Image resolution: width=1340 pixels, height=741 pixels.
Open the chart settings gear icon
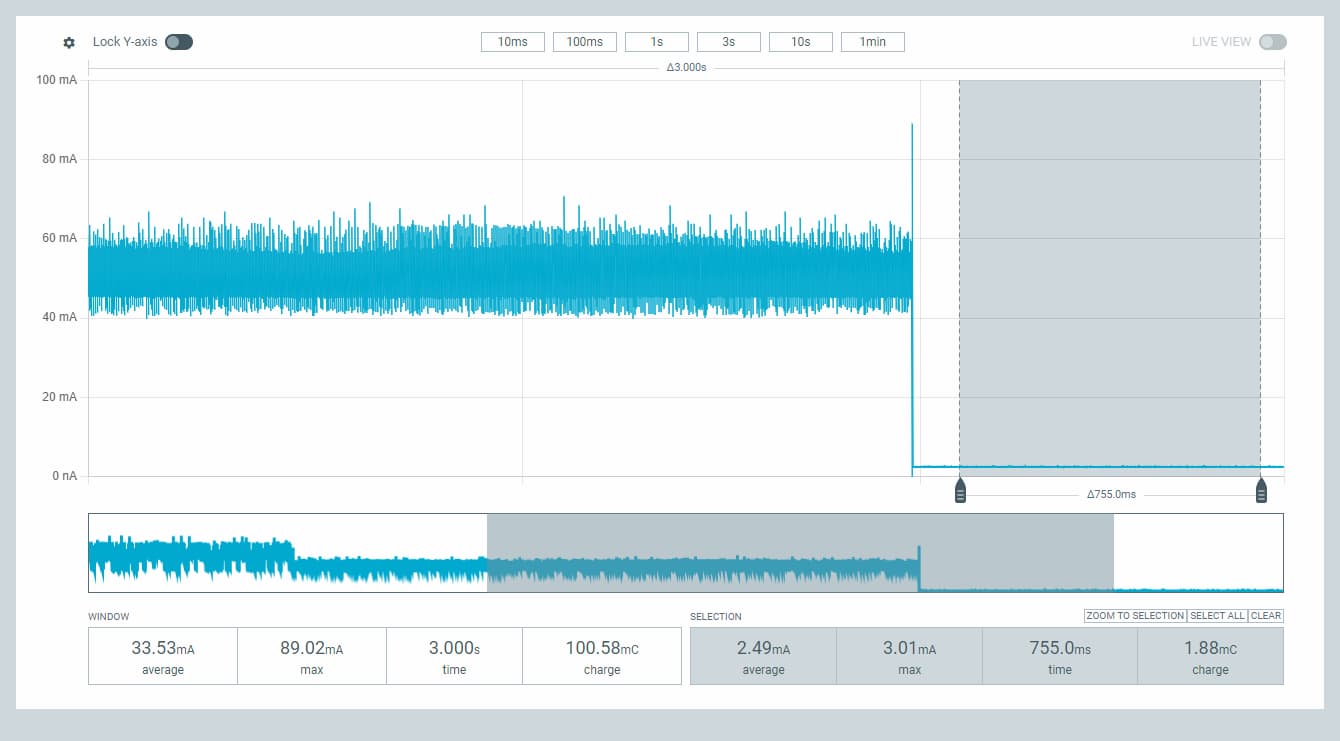pos(69,42)
